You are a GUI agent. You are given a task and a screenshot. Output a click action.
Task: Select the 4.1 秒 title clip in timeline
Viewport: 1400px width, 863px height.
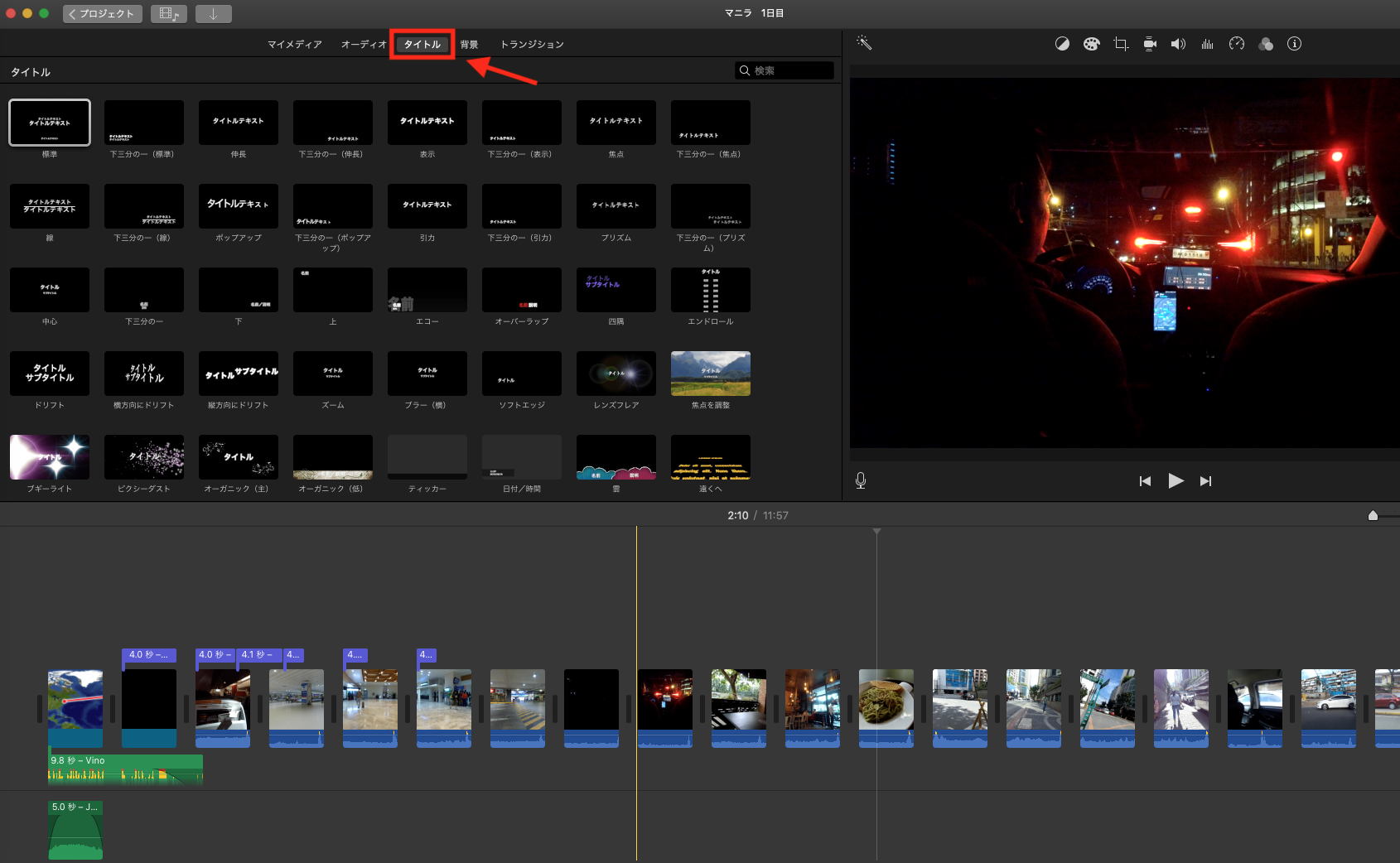click(259, 654)
